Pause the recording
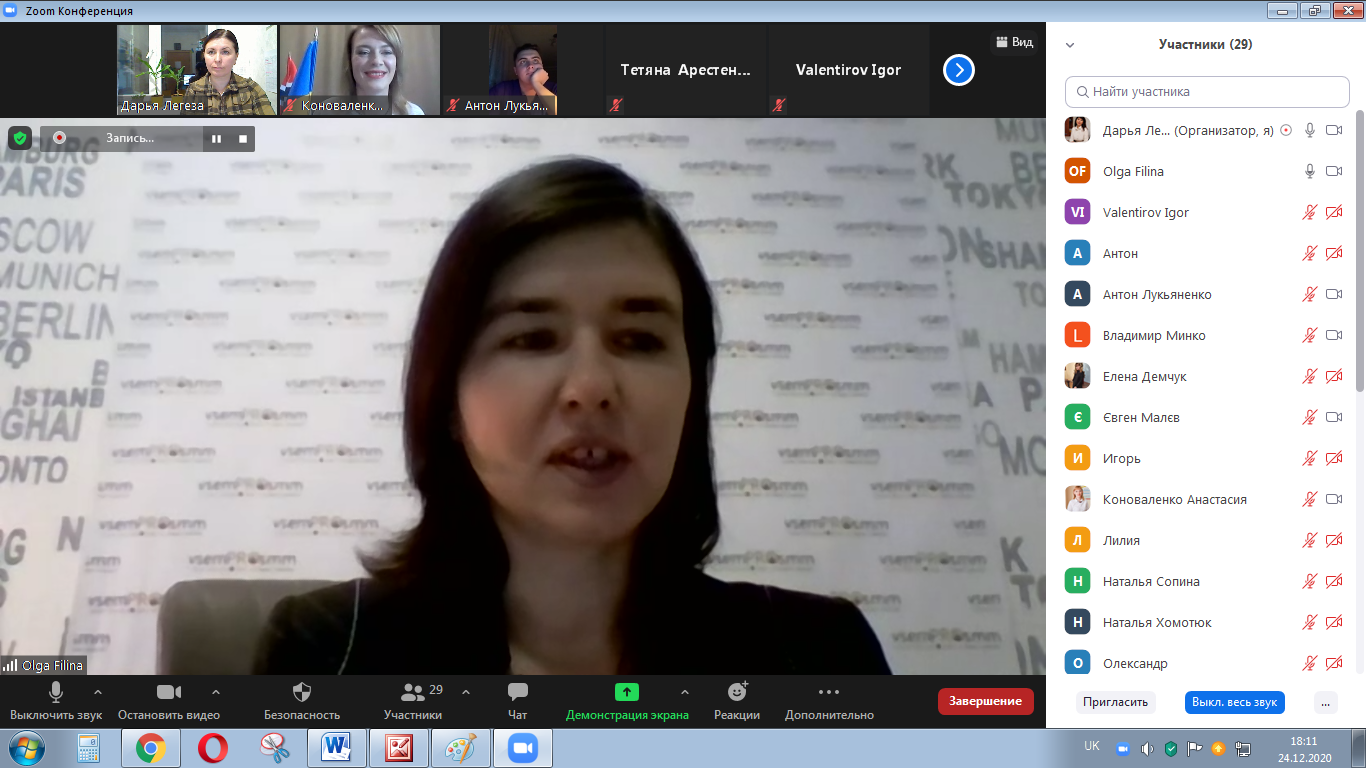The image size is (1366, 768). pyautogui.click(x=216, y=138)
